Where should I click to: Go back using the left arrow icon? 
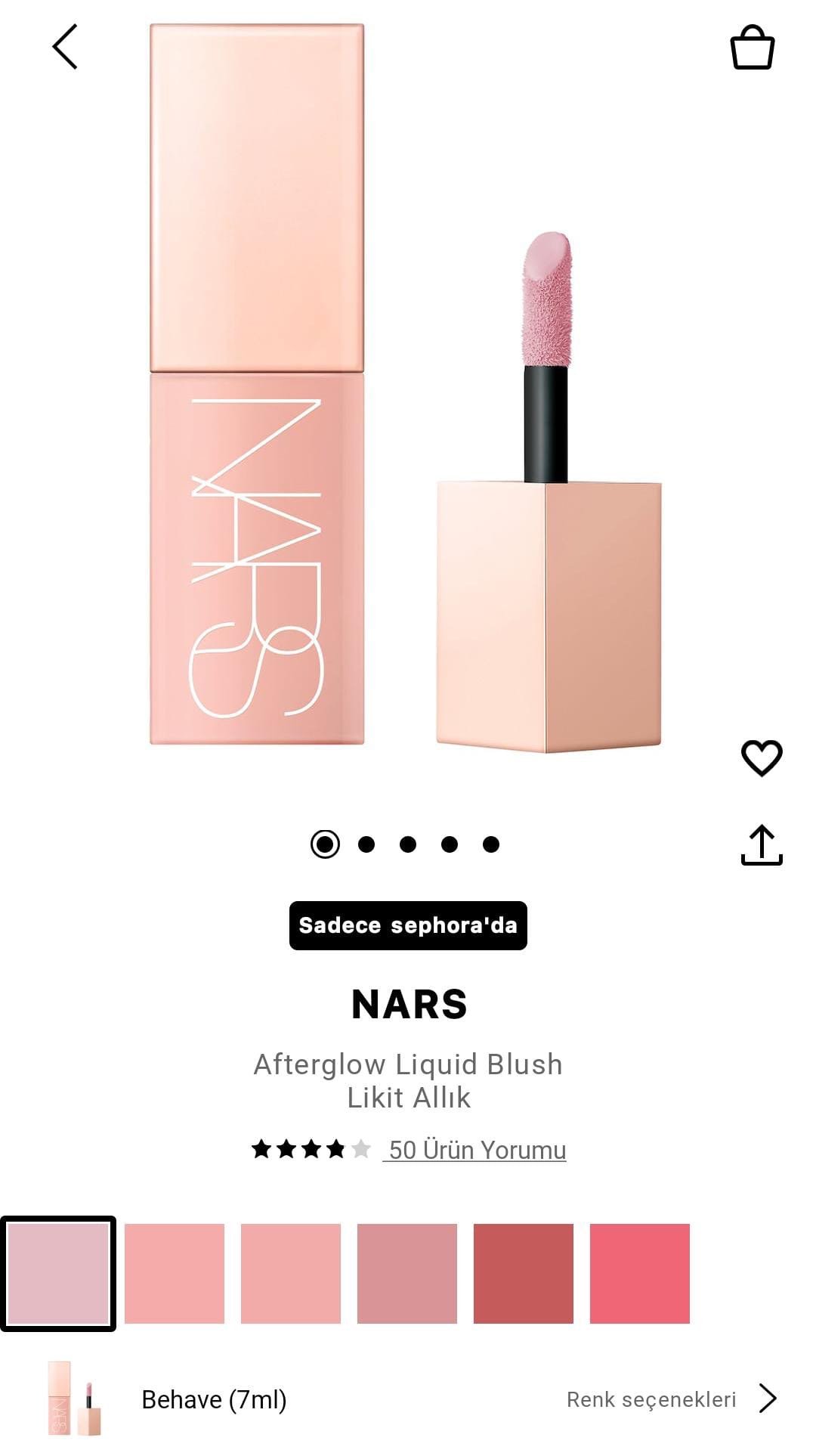tap(65, 47)
